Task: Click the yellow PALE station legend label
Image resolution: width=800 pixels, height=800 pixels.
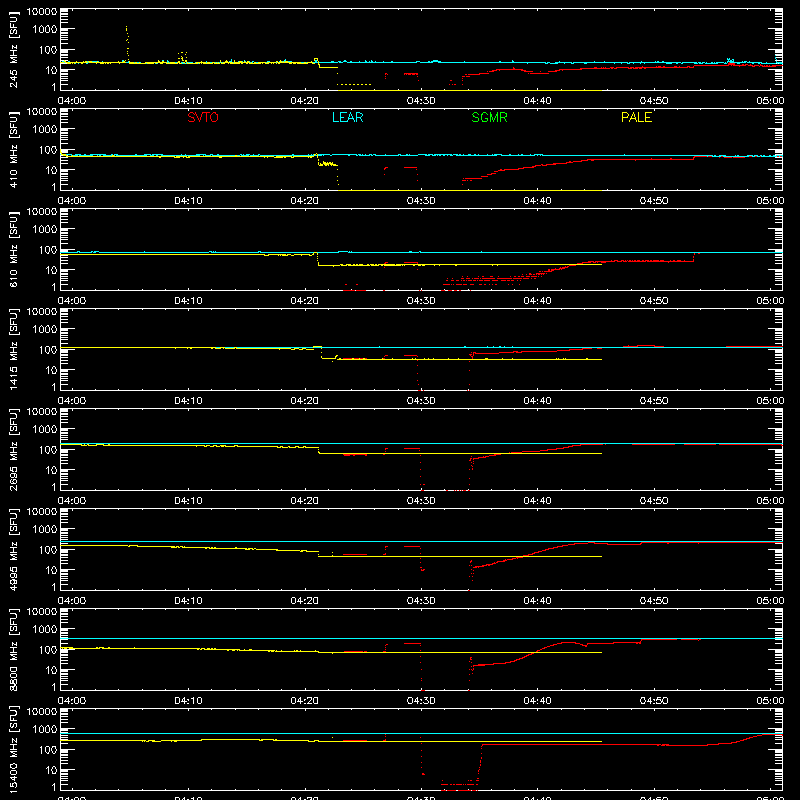Action: click(636, 117)
